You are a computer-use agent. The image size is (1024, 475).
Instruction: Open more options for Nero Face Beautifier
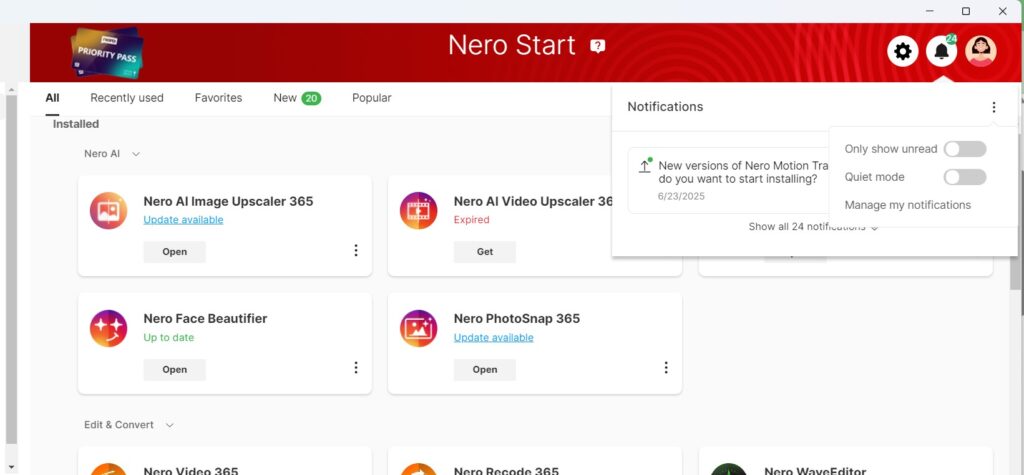coord(356,368)
